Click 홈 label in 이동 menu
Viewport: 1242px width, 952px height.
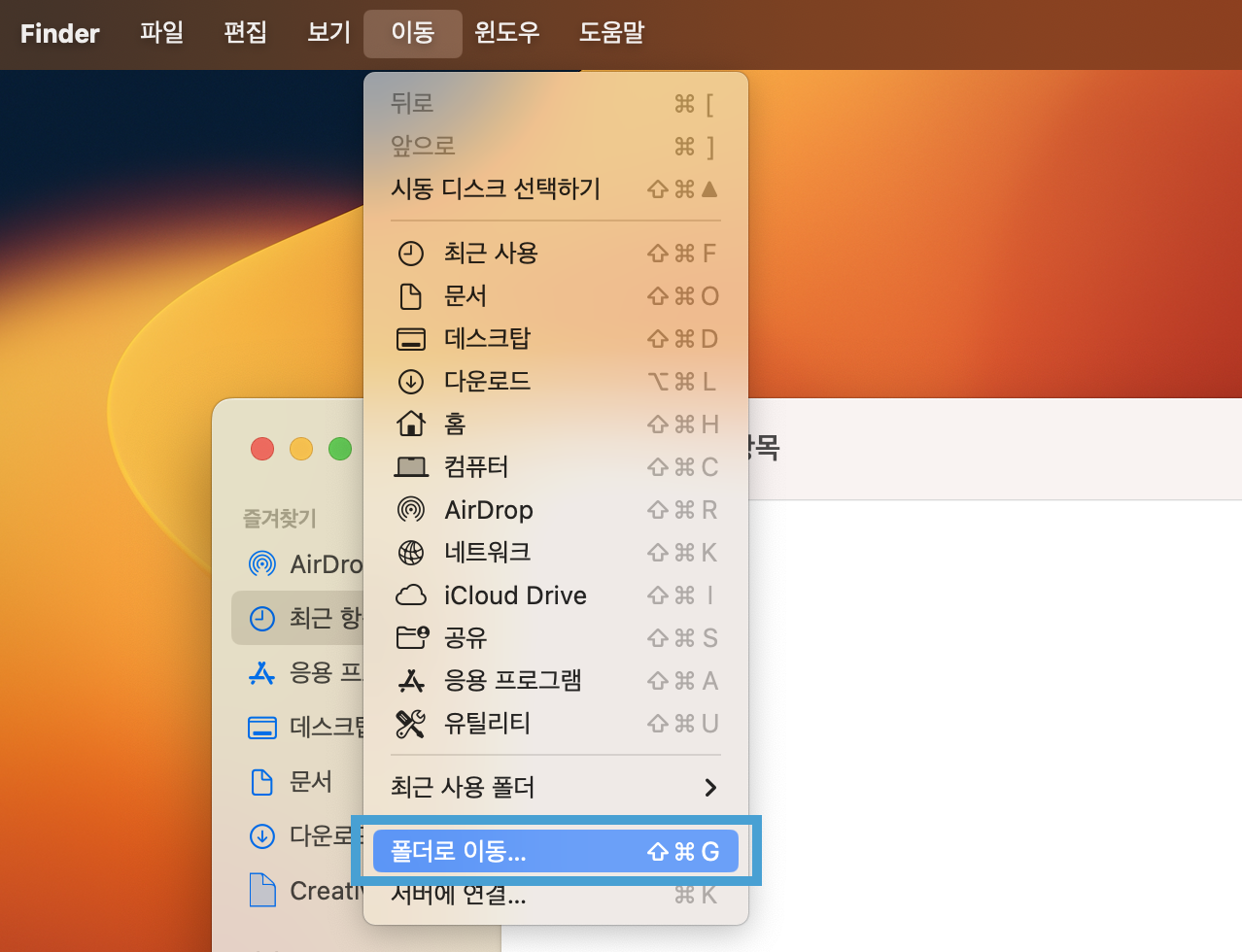(x=455, y=425)
